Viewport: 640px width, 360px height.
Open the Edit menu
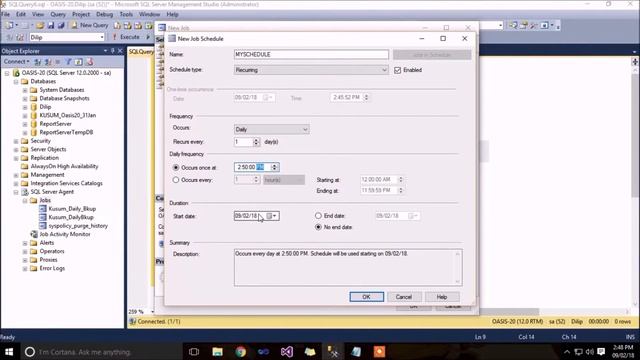(21, 14)
